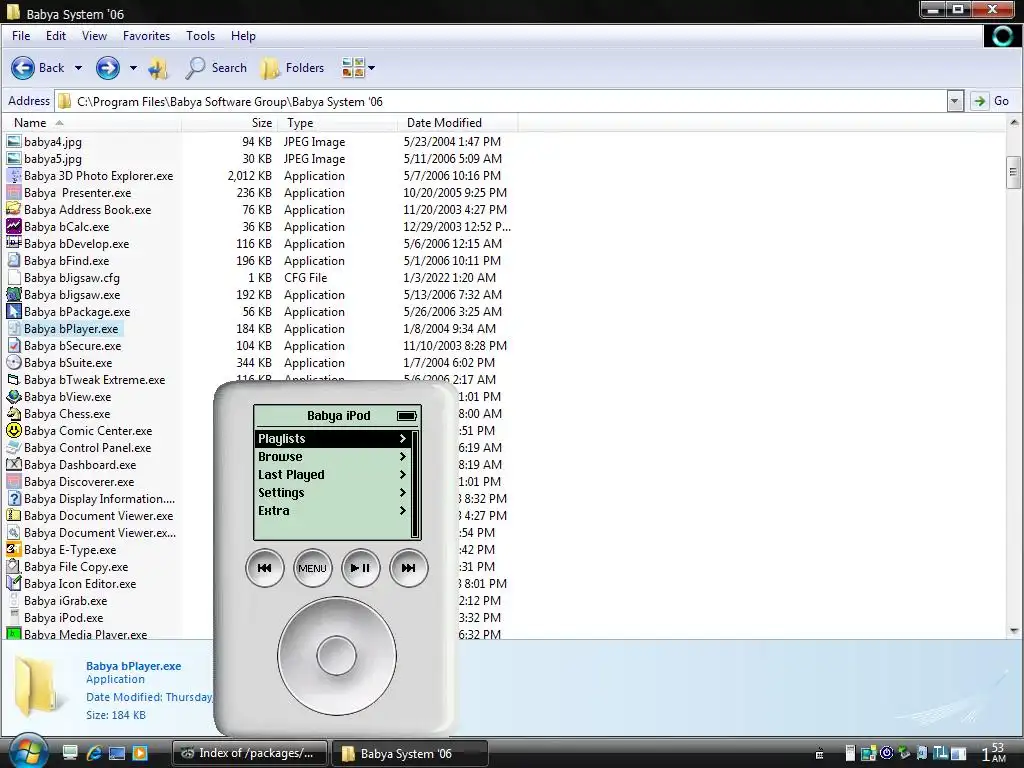Expand the address bar dropdown

pyautogui.click(x=955, y=101)
